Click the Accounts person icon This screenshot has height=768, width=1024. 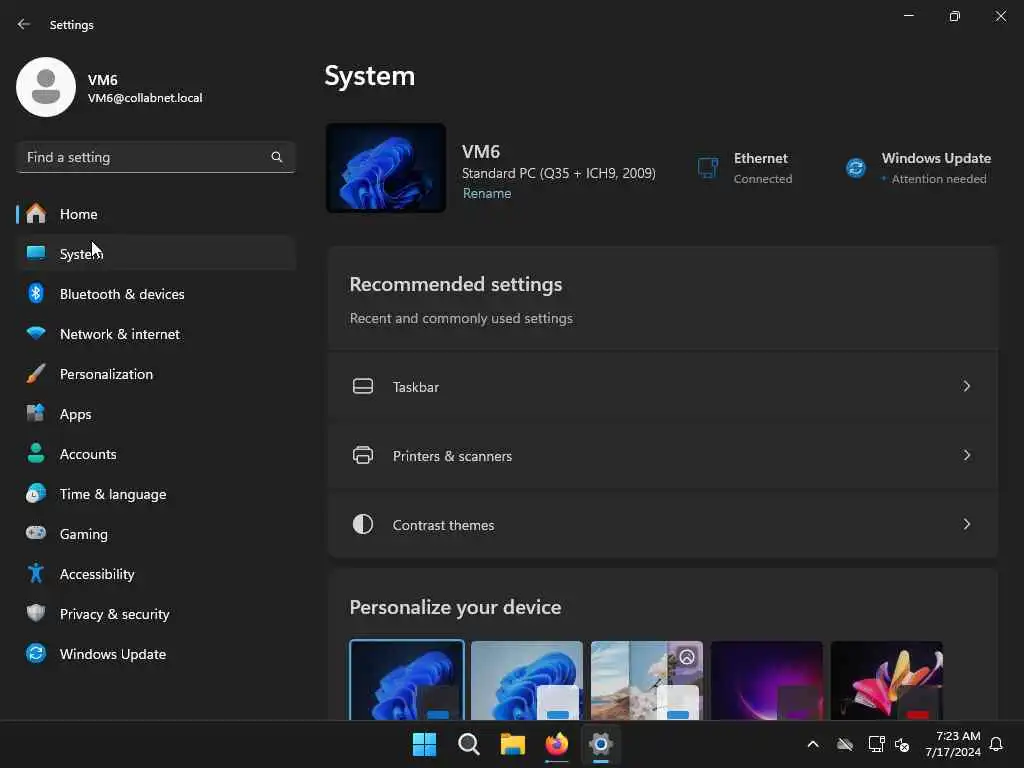[36, 453]
